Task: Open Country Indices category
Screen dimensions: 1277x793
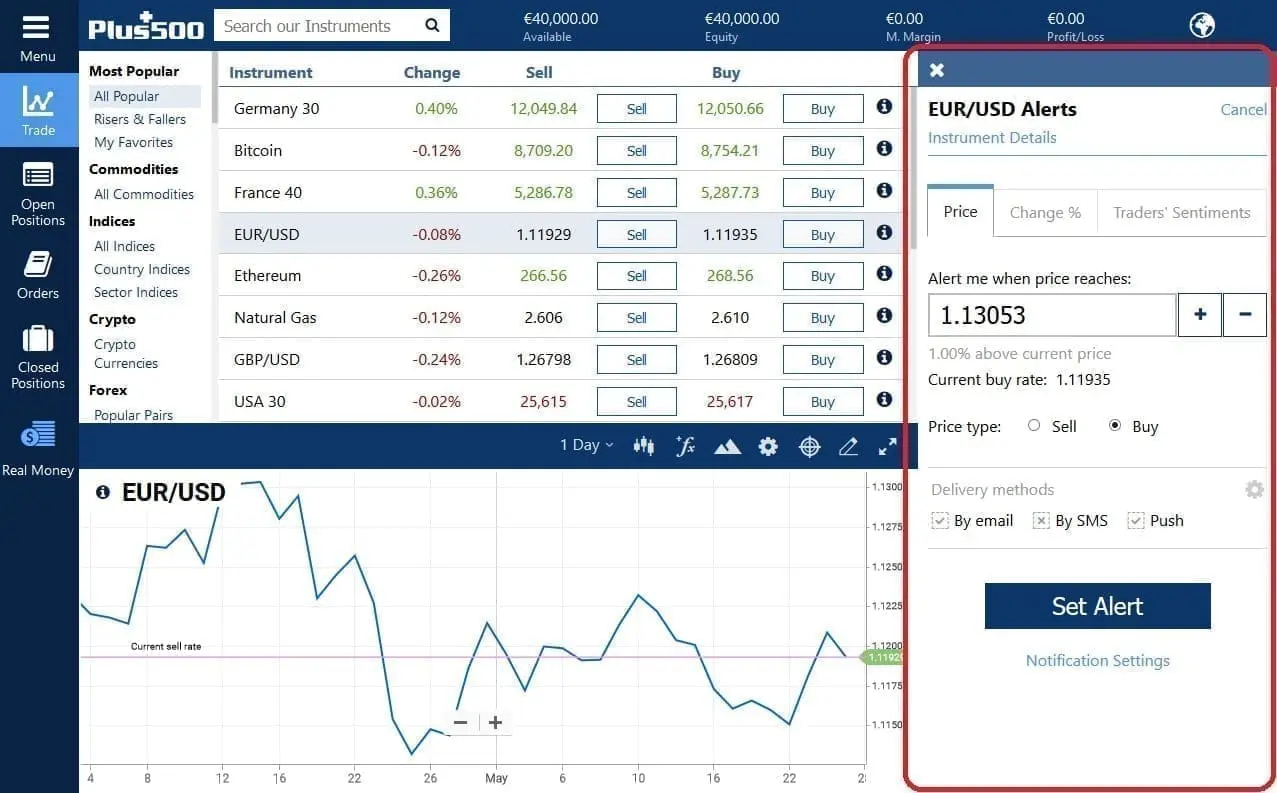Action: pos(142,269)
